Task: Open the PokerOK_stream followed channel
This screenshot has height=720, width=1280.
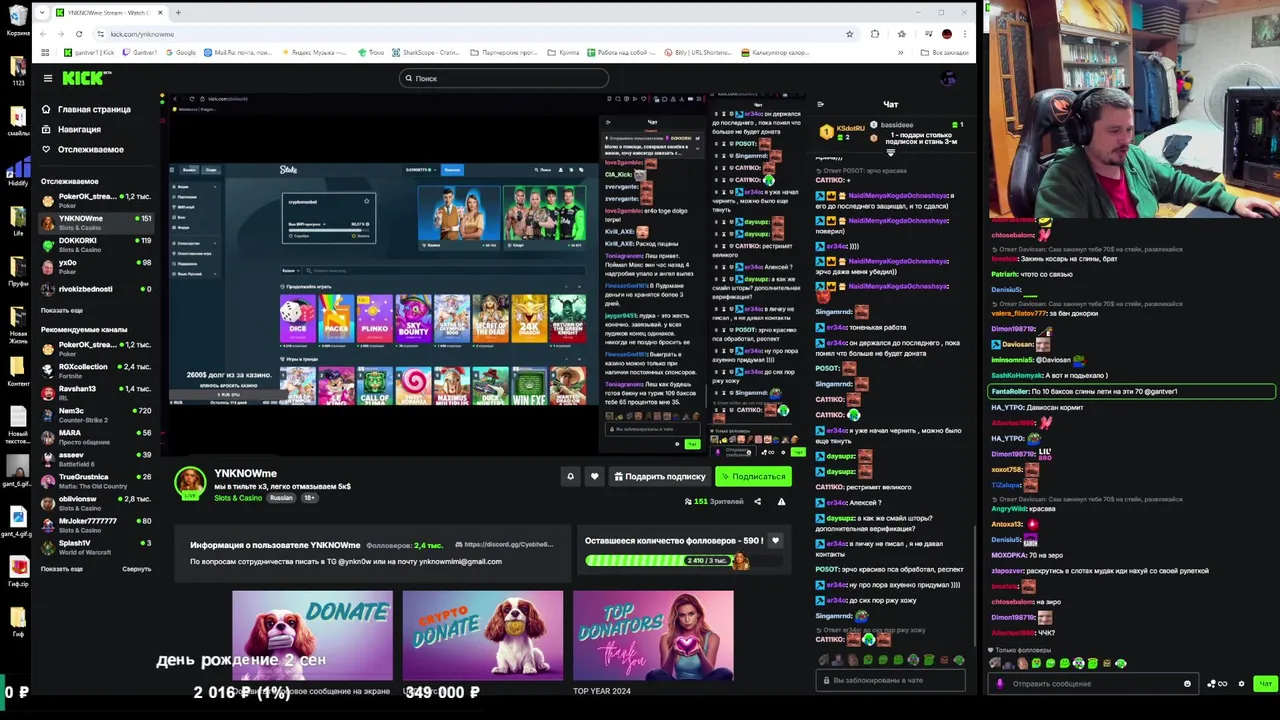Action: [96, 199]
